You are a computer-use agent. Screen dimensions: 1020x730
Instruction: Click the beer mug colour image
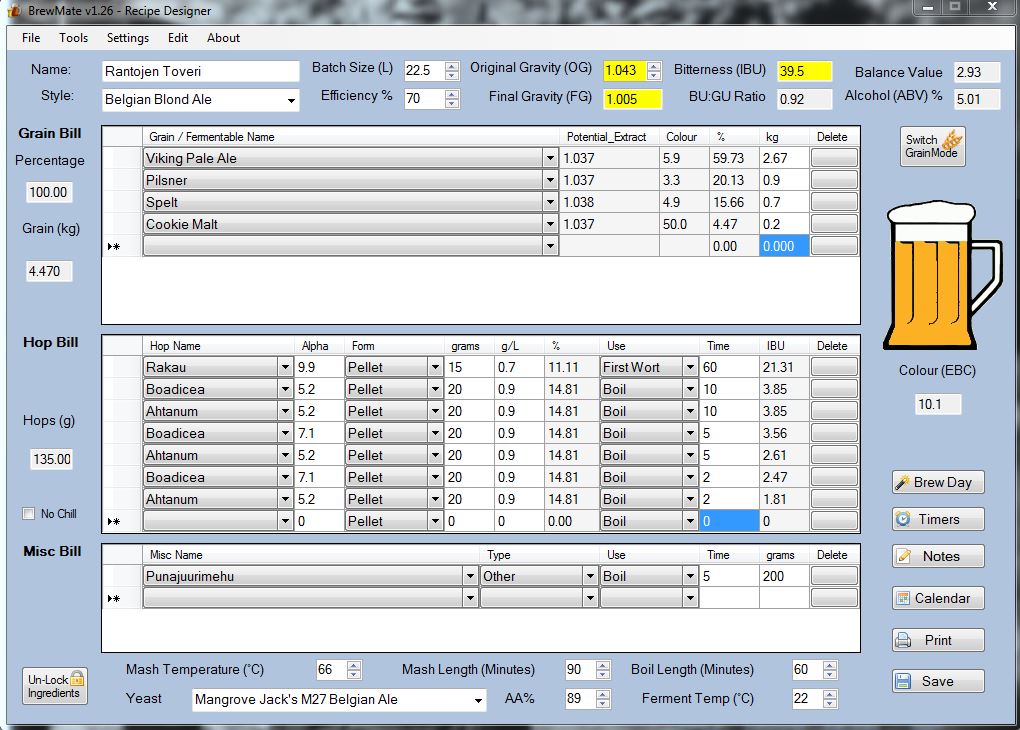point(941,275)
